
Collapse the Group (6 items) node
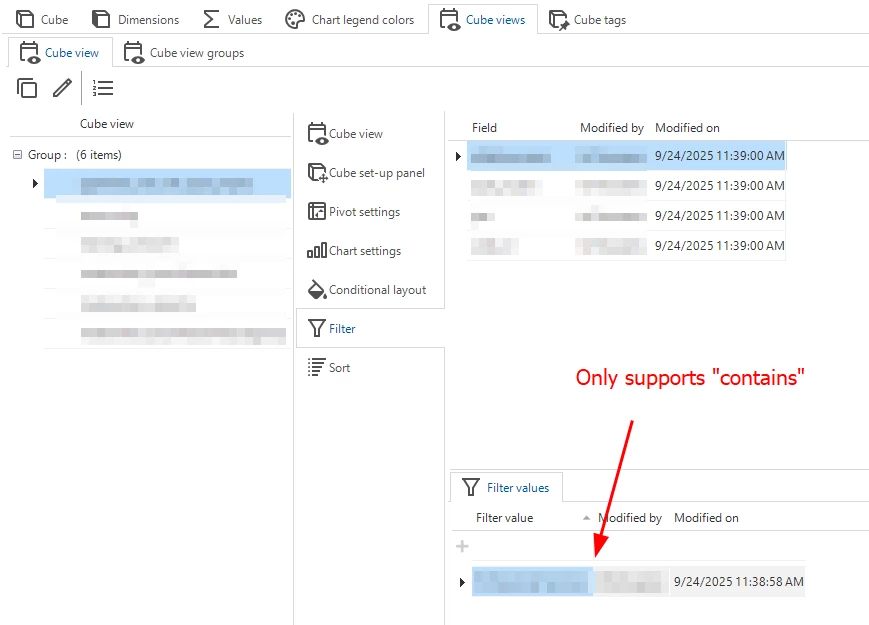pyautogui.click(x=17, y=155)
